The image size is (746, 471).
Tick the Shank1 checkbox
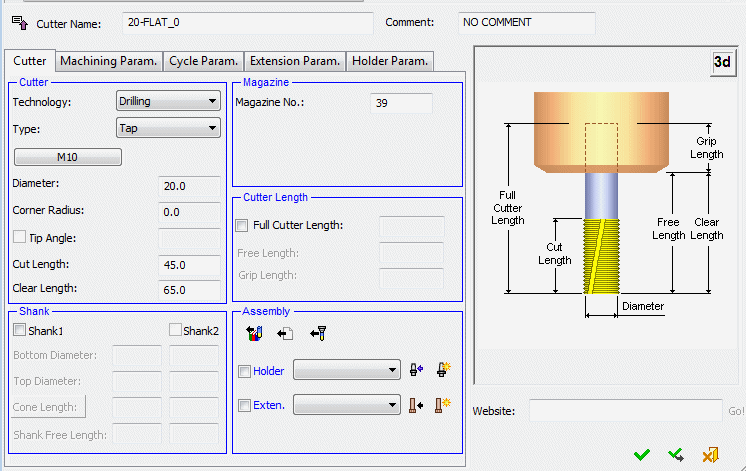[19, 330]
